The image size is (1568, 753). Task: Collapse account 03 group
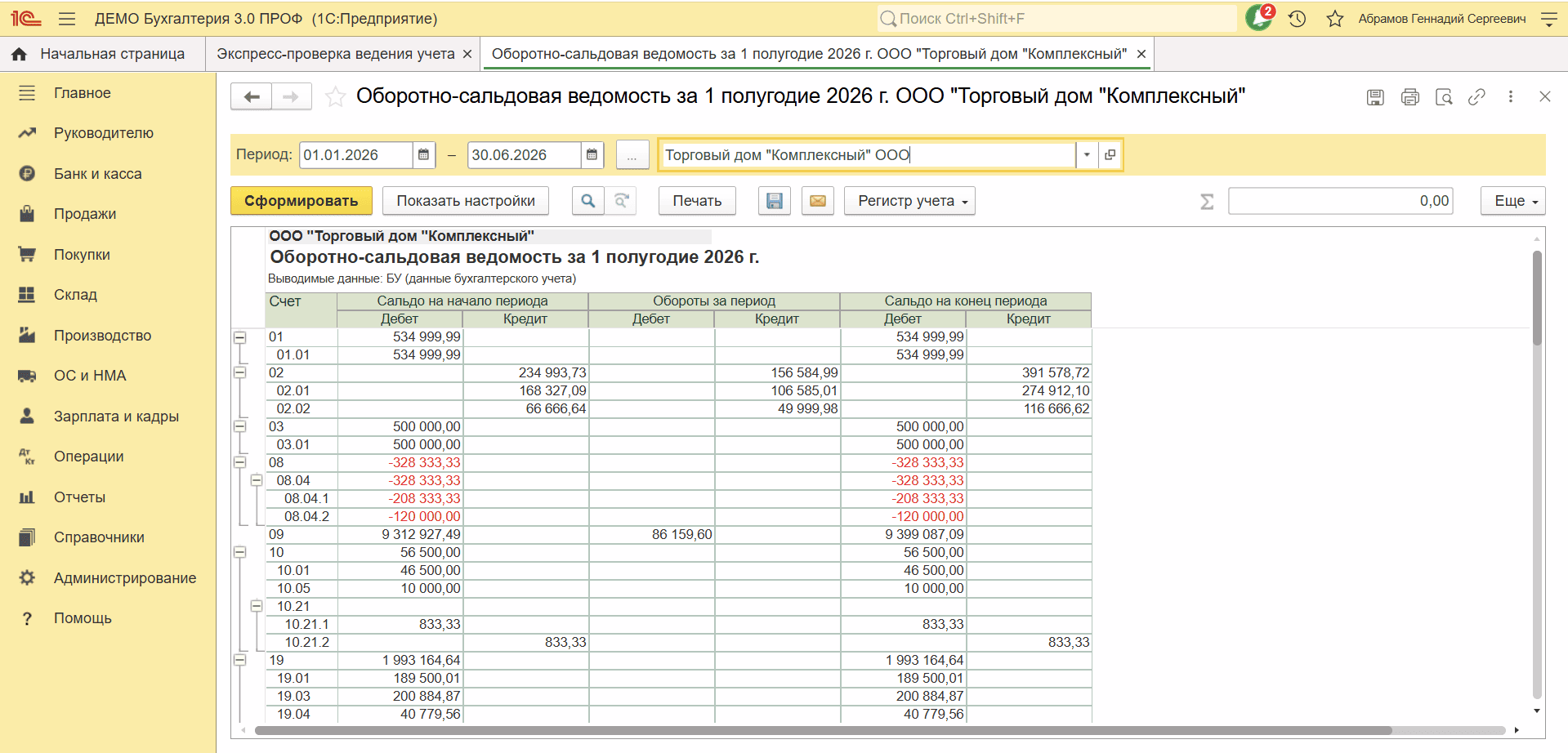[240, 426]
